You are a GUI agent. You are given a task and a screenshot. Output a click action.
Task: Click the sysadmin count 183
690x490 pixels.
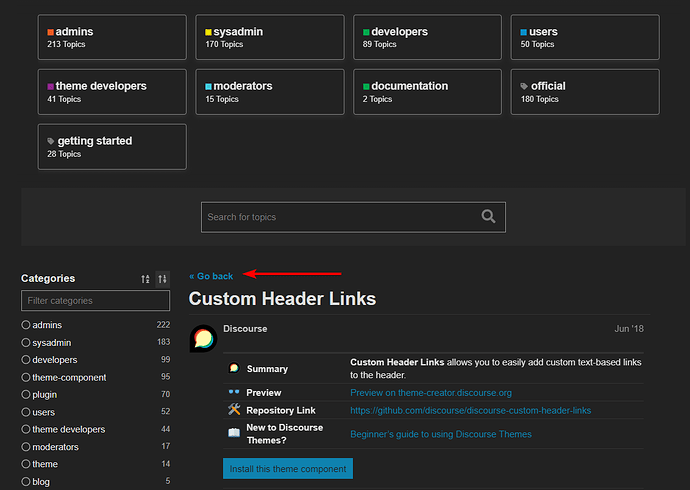click(163, 342)
